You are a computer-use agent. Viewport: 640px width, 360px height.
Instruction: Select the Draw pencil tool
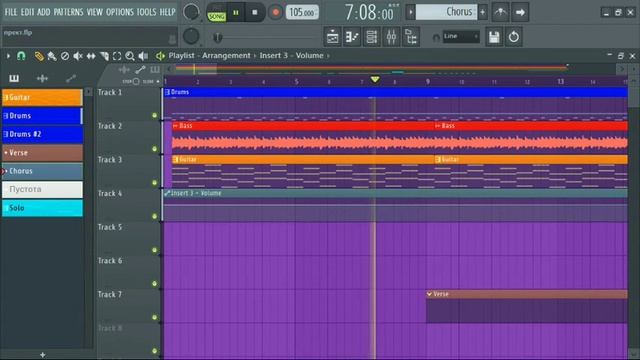click(x=39, y=56)
